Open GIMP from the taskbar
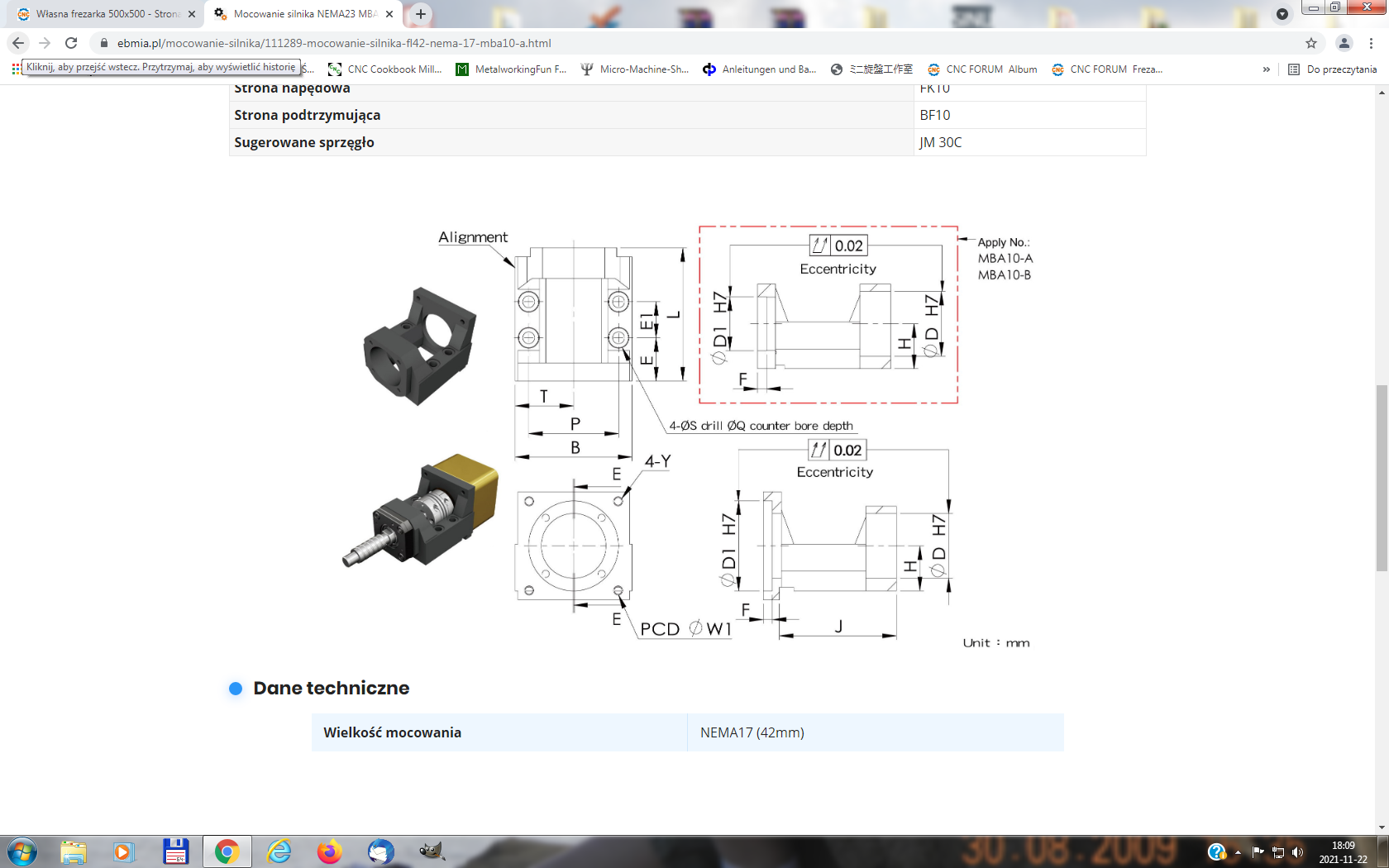 [x=432, y=851]
